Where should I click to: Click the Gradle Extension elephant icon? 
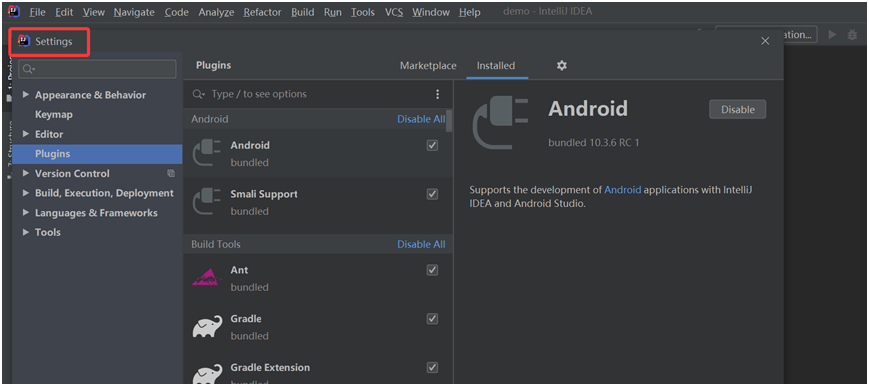(x=207, y=374)
